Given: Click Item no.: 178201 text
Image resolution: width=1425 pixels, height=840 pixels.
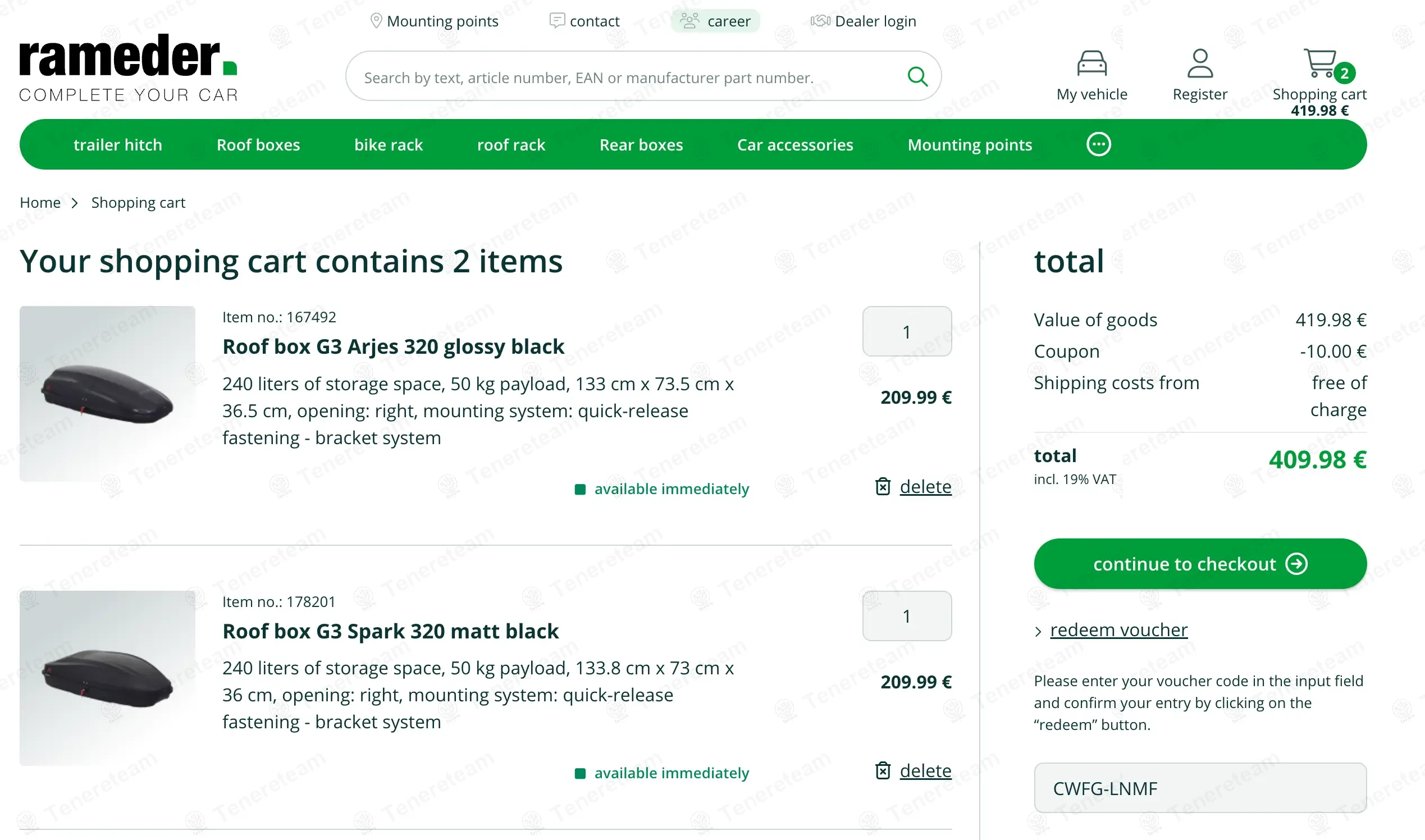Looking at the screenshot, I should tap(279, 601).
